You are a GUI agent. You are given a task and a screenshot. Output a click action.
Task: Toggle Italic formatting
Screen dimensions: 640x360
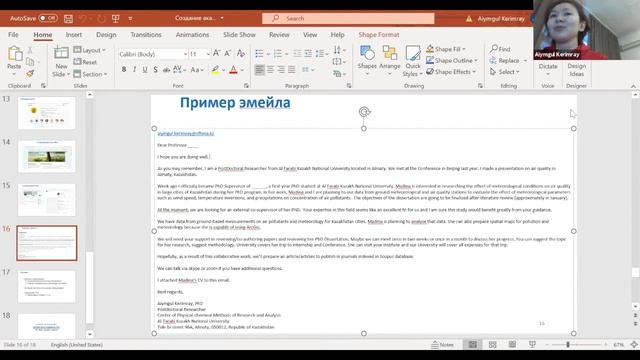(134, 70)
